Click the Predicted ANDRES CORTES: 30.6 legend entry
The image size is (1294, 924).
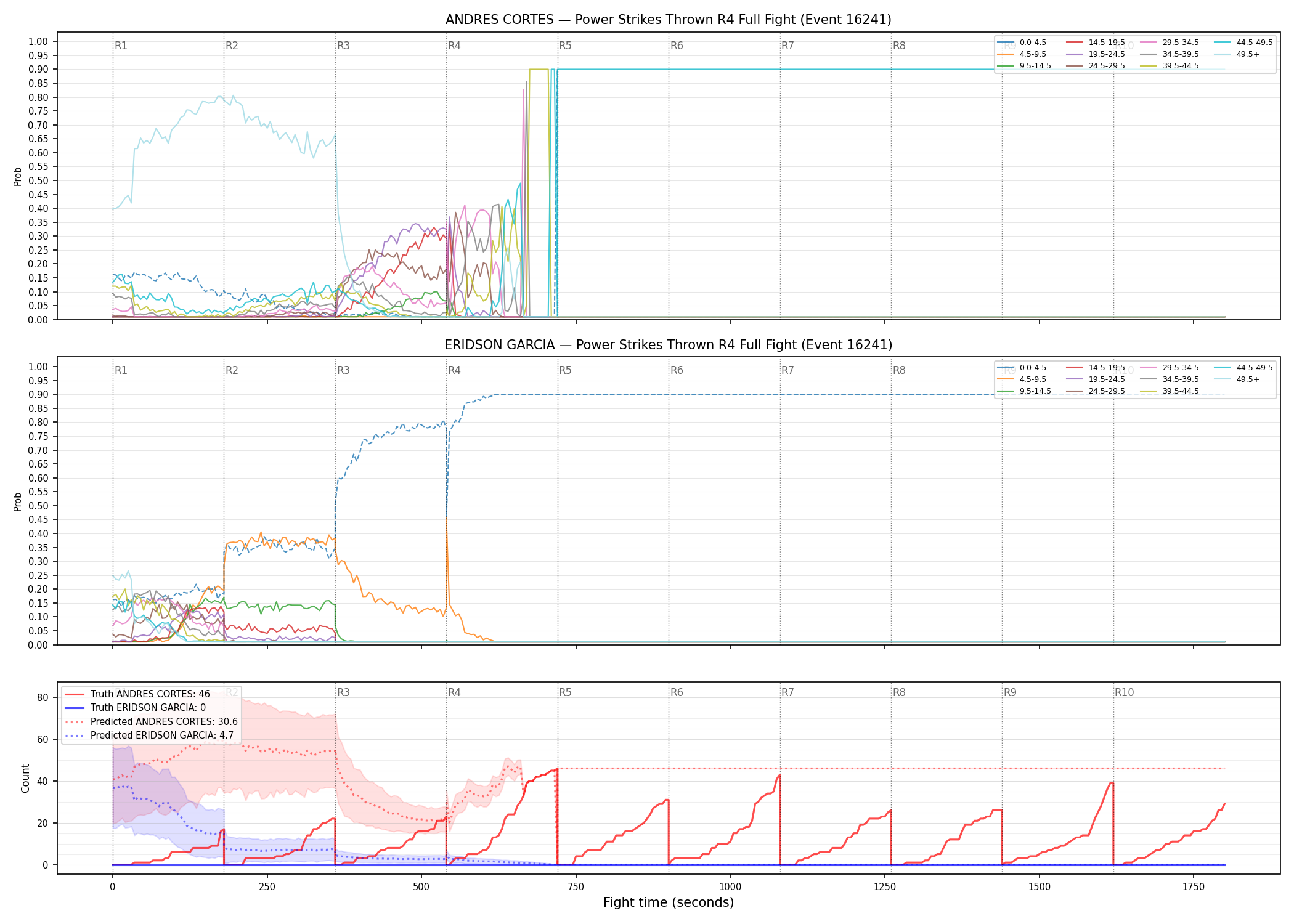[151, 722]
